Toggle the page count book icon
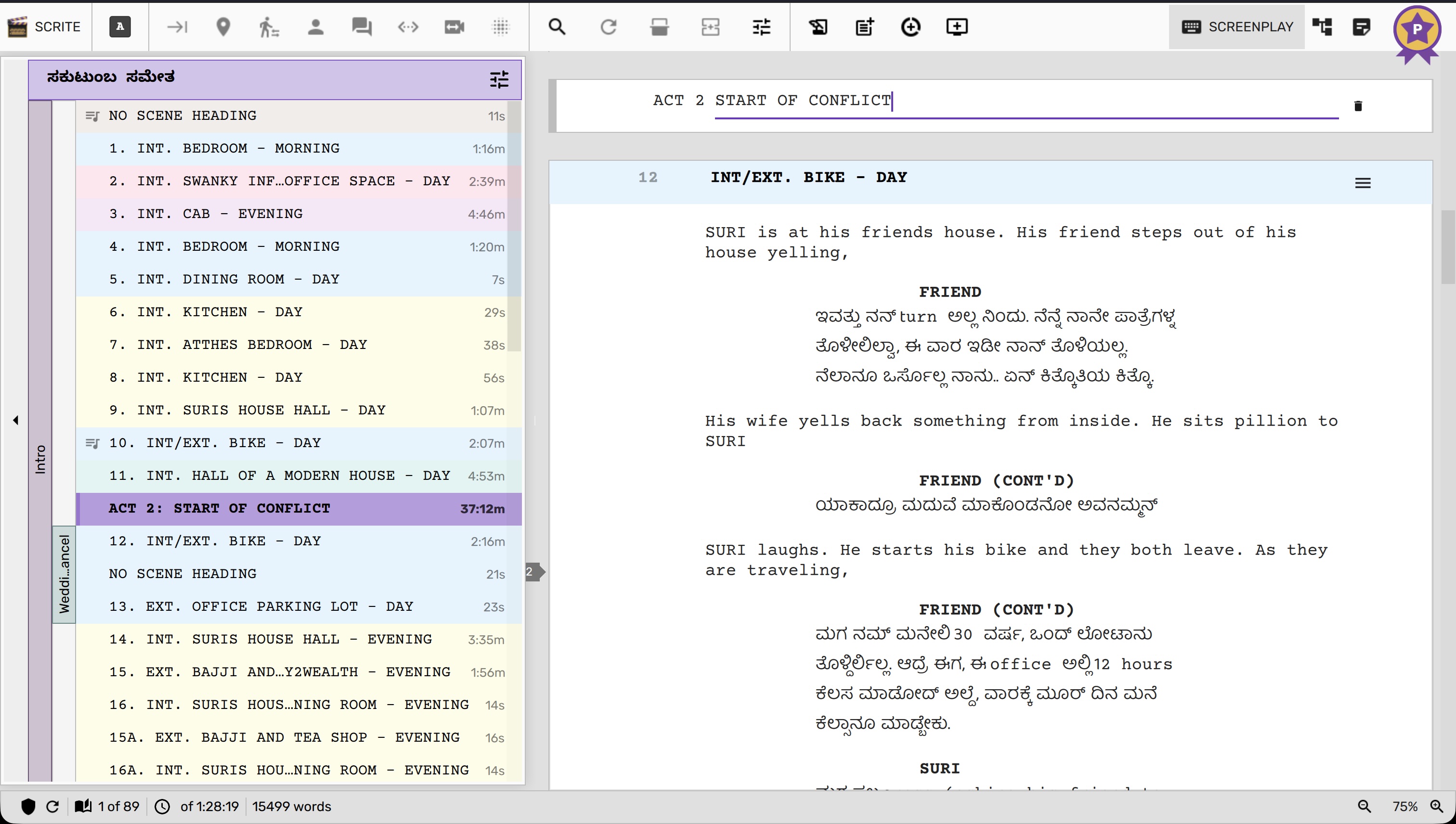1456x824 pixels. click(x=83, y=806)
